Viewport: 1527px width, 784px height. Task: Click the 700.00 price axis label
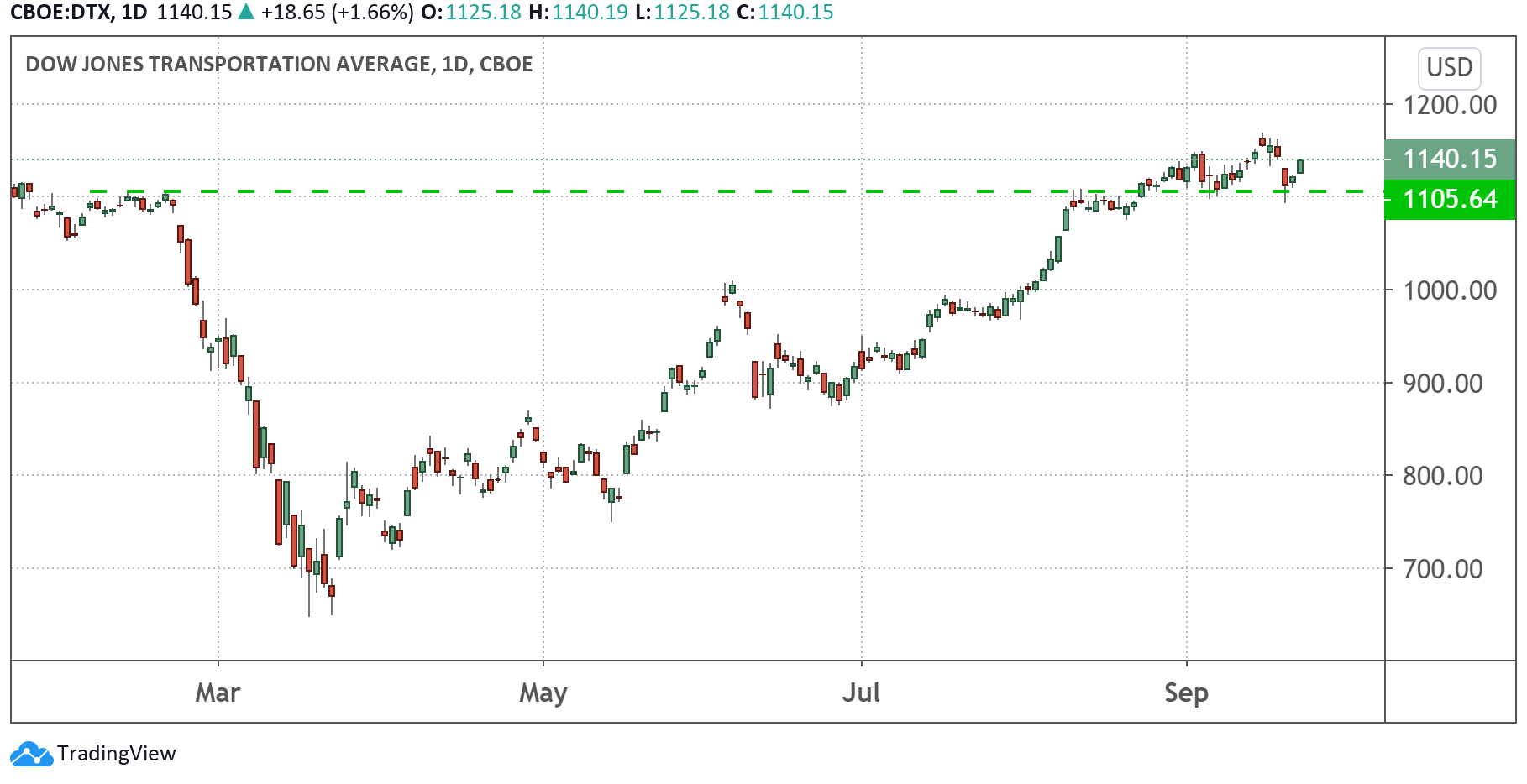(1443, 569)
